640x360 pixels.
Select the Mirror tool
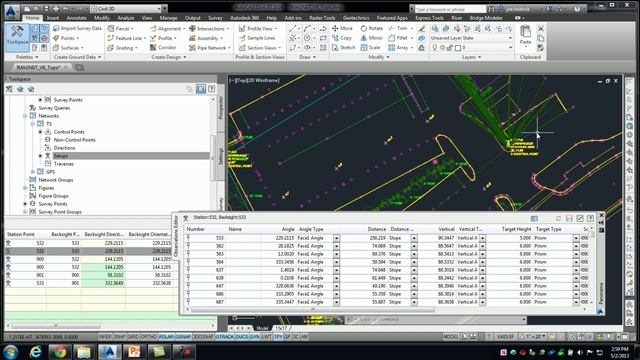pos(371,38)
